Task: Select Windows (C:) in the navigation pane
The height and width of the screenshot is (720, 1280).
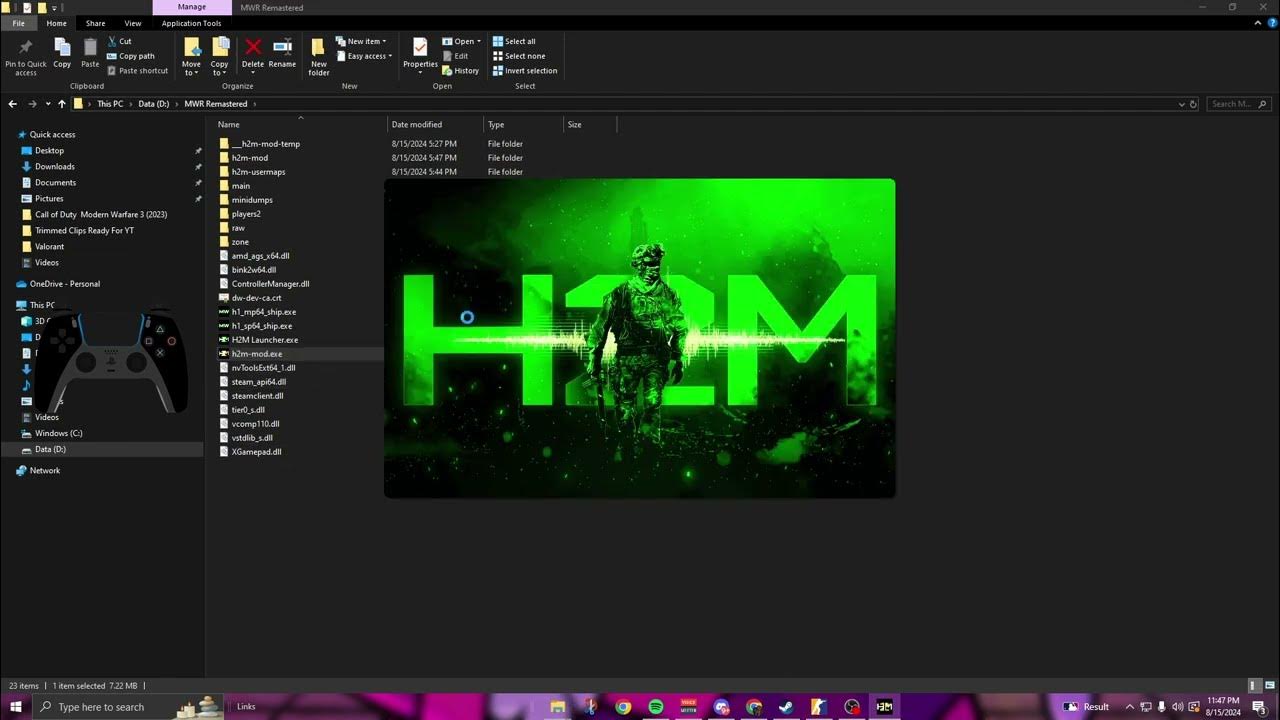Action: pyautogui.click(x=58, y=434)
